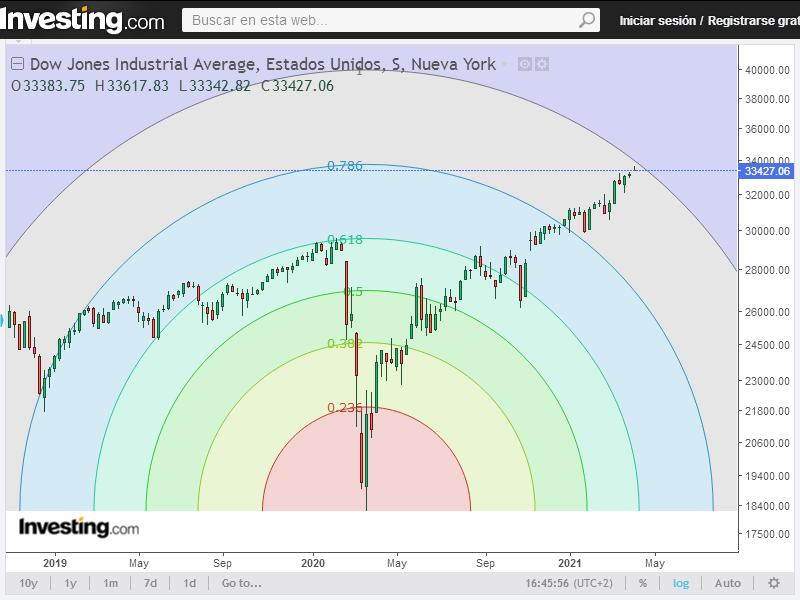Click the search magnifier icon
The width and height of the screenshot is (800, 600).
587,20
